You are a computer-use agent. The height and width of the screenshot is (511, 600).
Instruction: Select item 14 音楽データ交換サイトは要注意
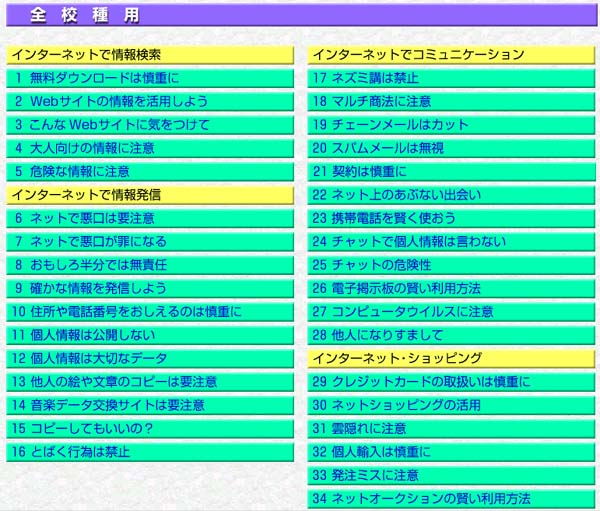[150, 405]
